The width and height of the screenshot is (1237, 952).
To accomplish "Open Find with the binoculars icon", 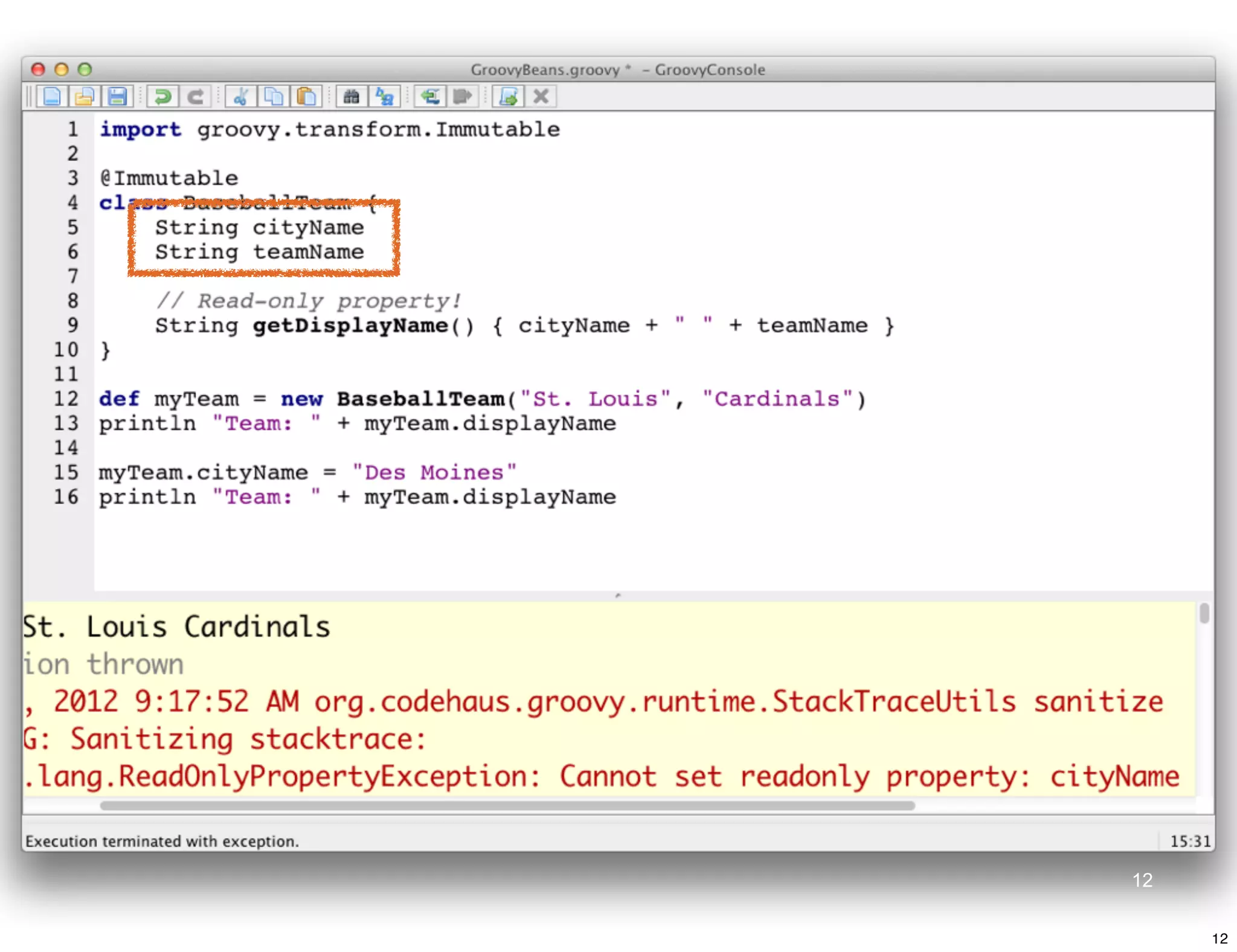I will 352,97.
